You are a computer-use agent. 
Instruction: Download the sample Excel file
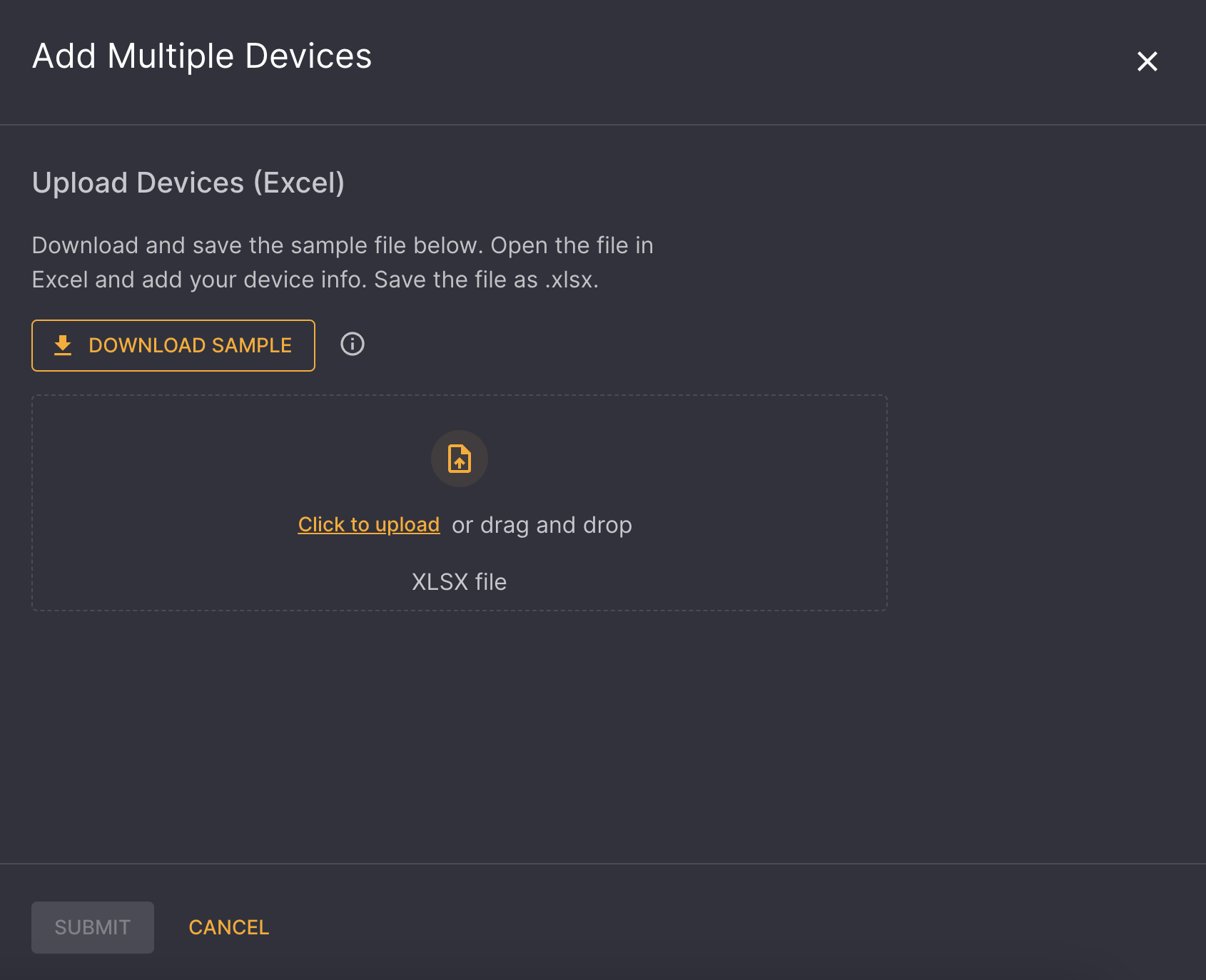(173, 345)
